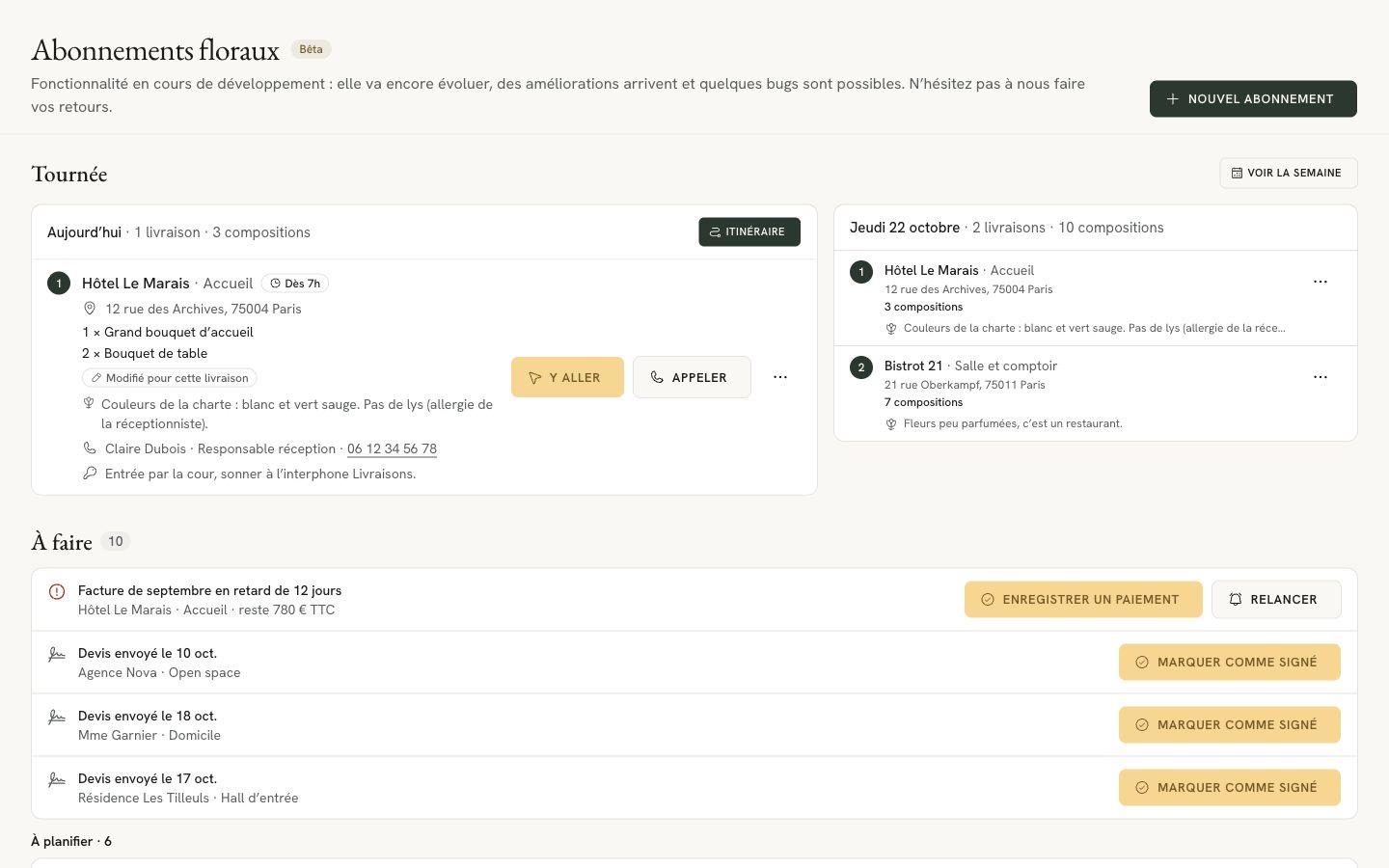Image resolution: width=1389 pixels, height=868 pixels.
Task: Click 1 × Grand bouquet d'accueil line
Action: (x=168, y=332)
